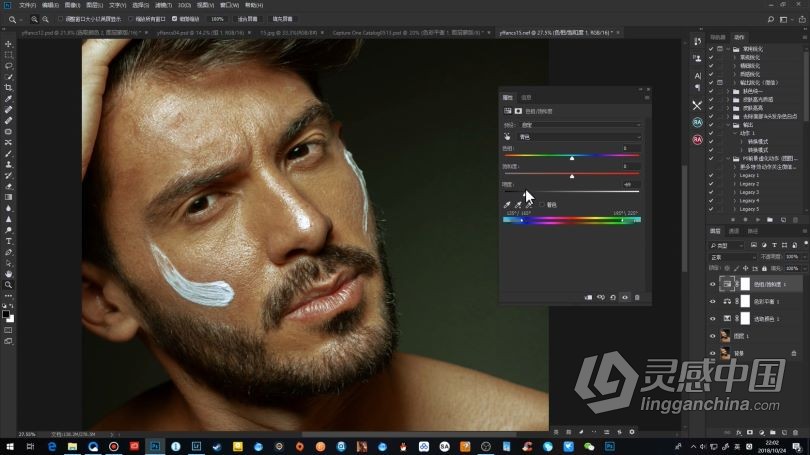Image resolution: width=810 pixels, height=455 pixels.
Task: Pick the Hand tool from the toolbar
Action: [9, 273]
